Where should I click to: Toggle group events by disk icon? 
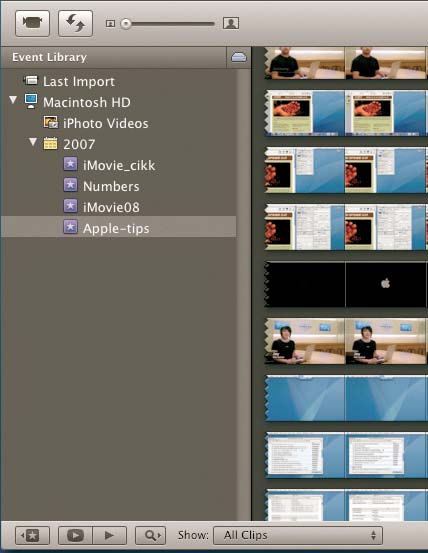pos(239,57)
